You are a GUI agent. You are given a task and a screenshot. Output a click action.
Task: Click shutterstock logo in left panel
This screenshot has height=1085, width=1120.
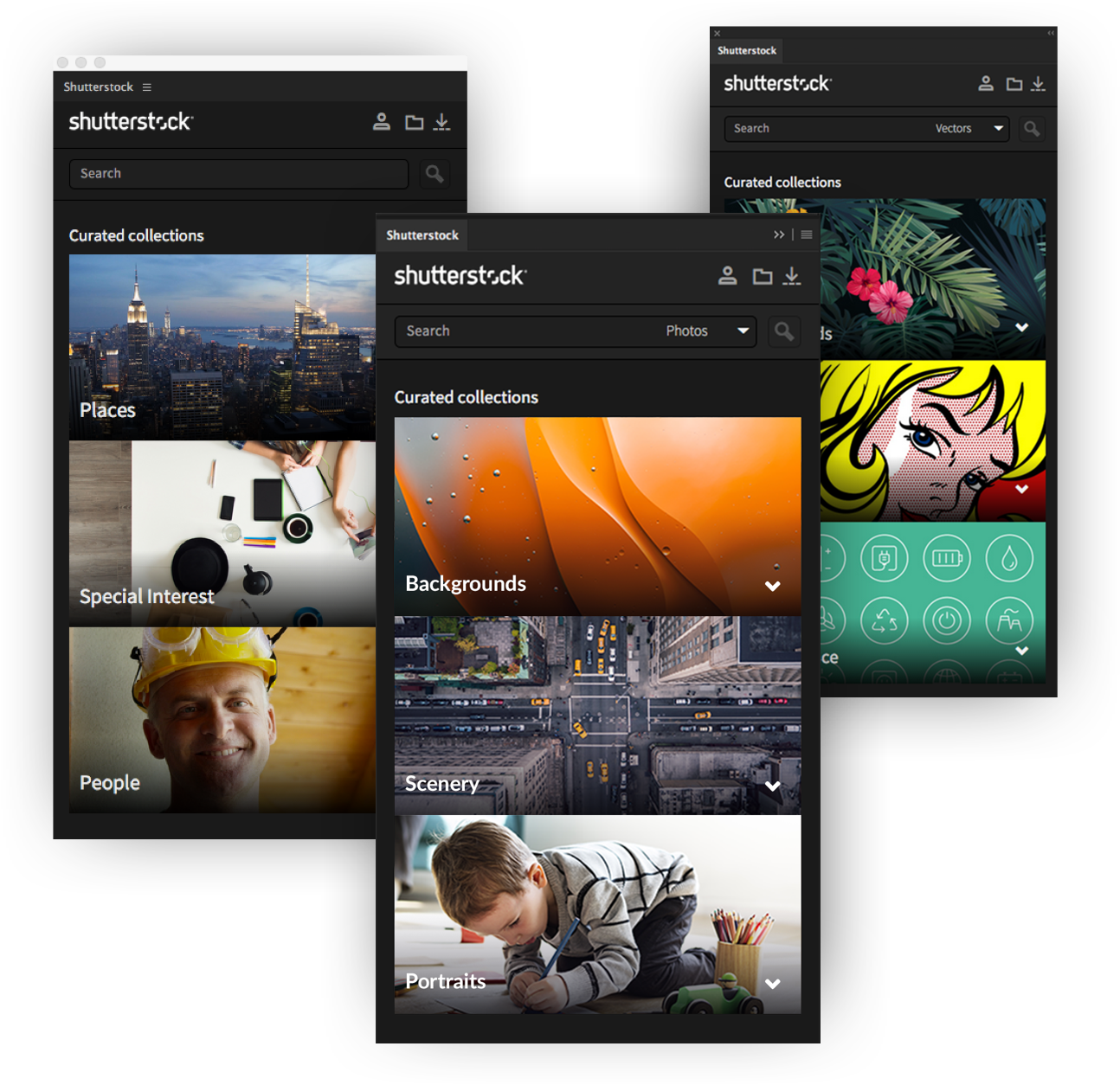pos(132,122)
